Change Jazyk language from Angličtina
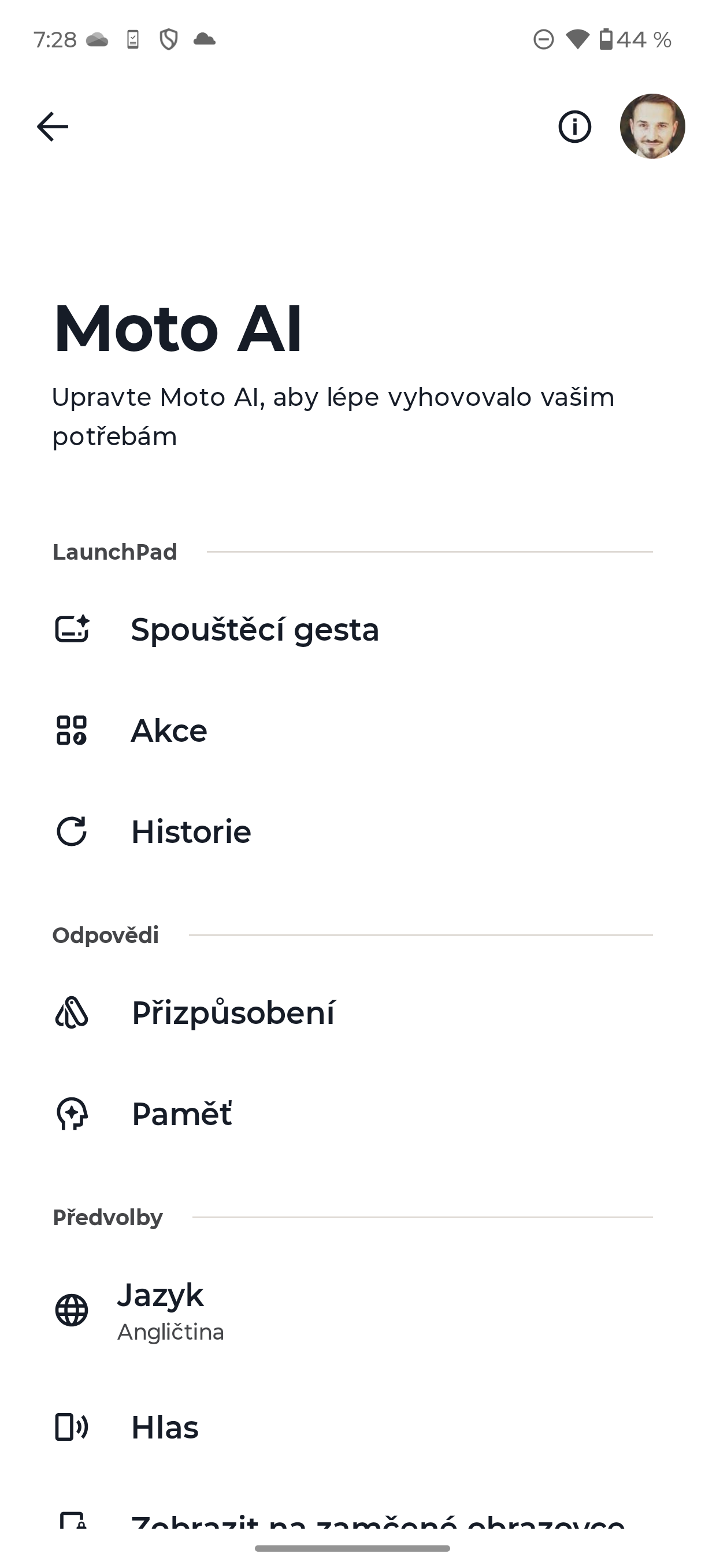 170,1310
